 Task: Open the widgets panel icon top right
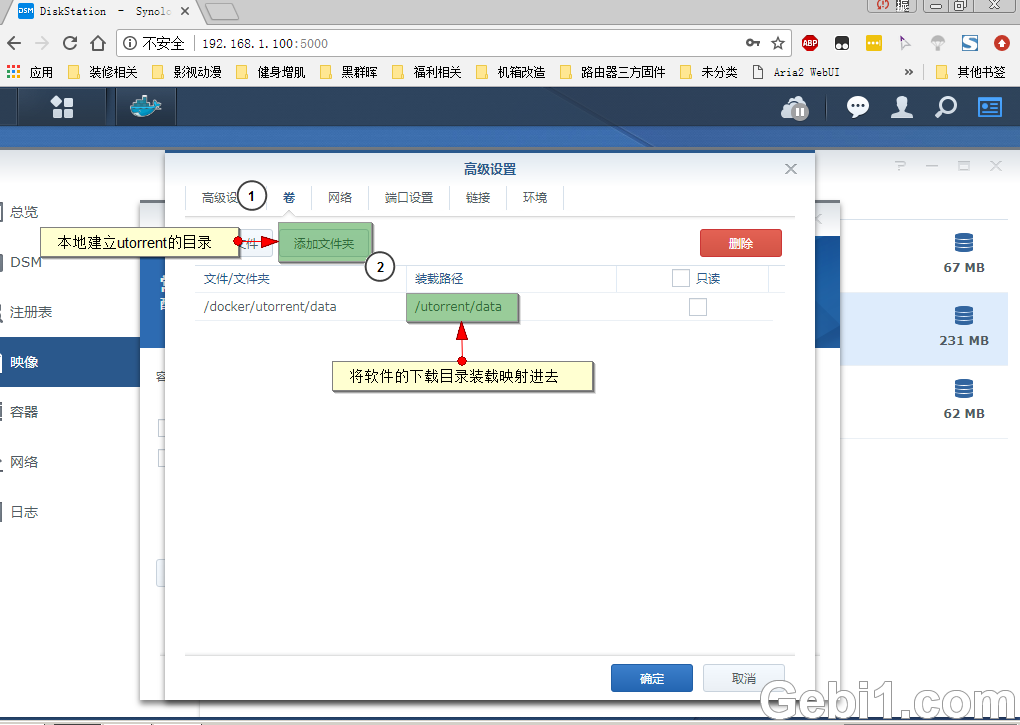[989, 107]
